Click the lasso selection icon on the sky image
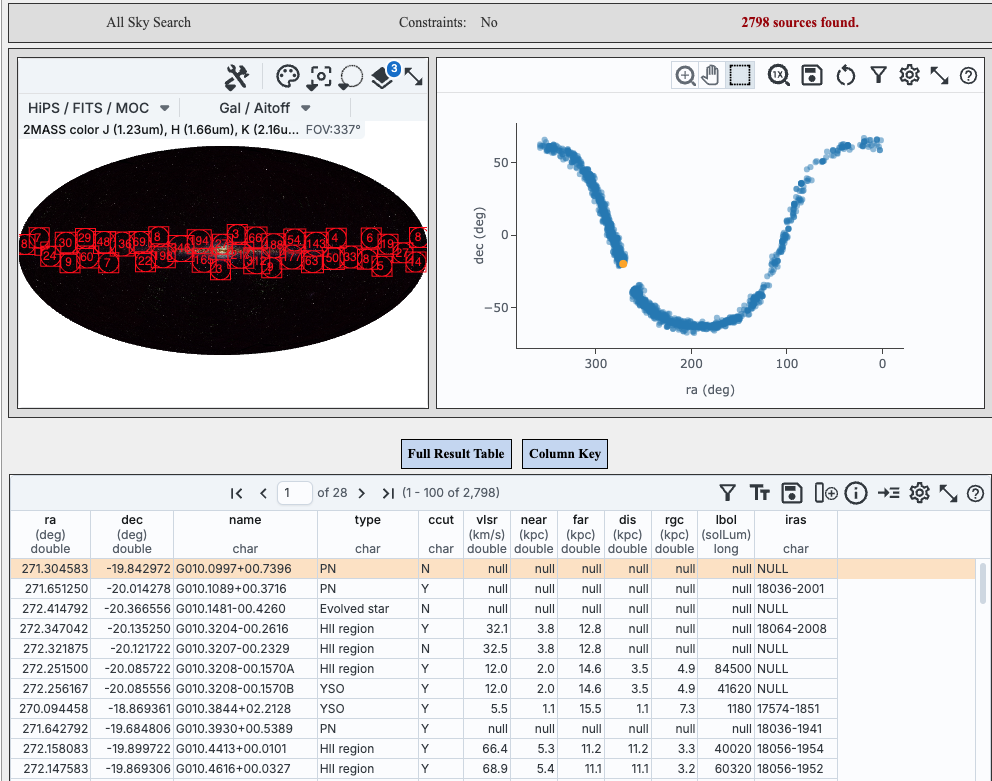 point(351,76)
